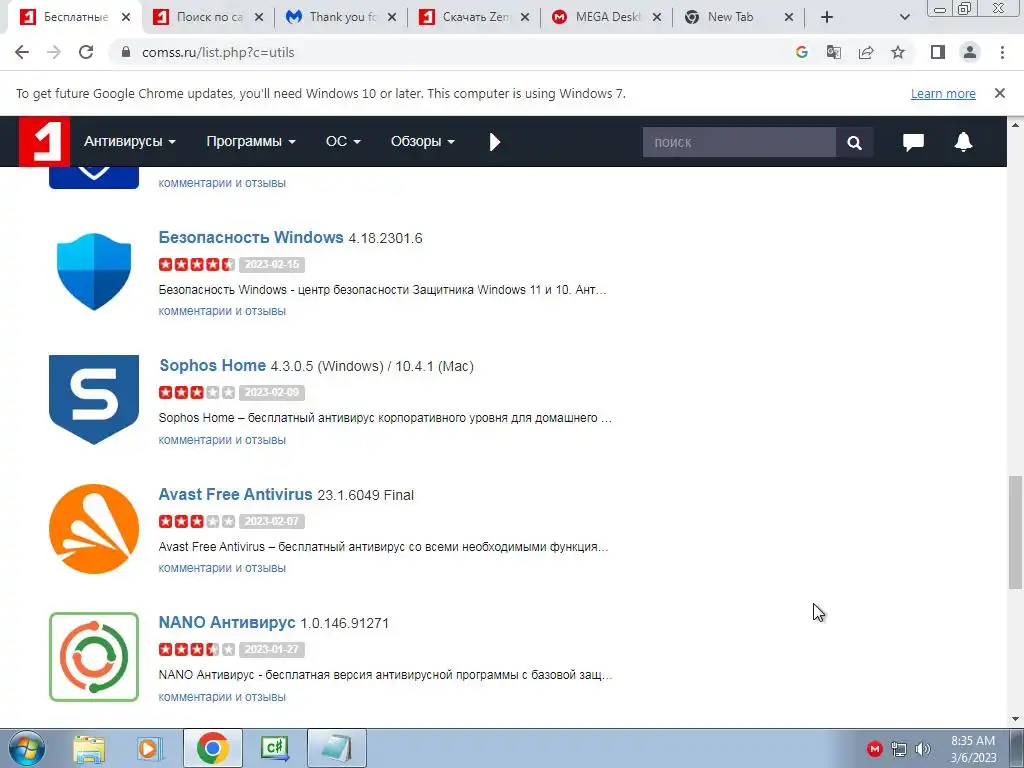Open the volume speaker tray icon

coord(923,749)
